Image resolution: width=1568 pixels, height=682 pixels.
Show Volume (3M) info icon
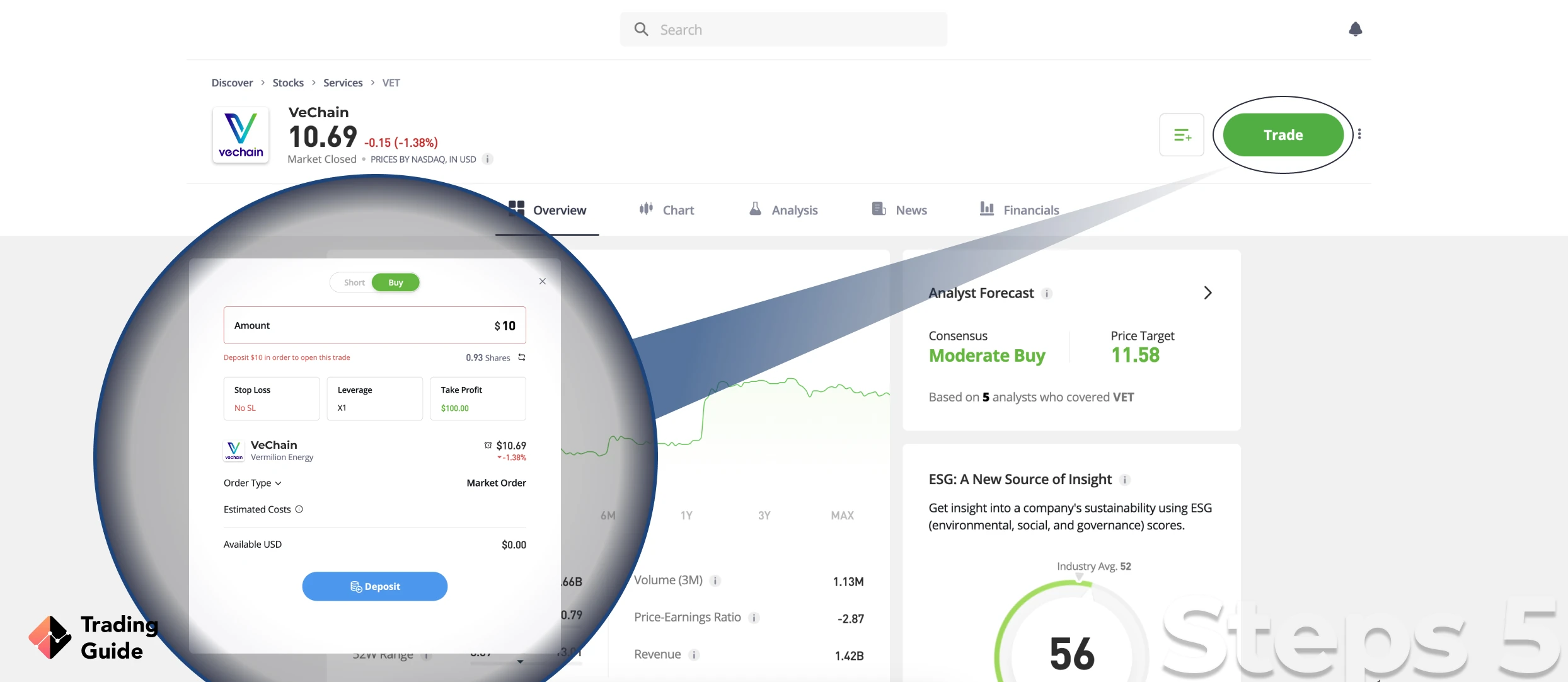click(715, 581)
